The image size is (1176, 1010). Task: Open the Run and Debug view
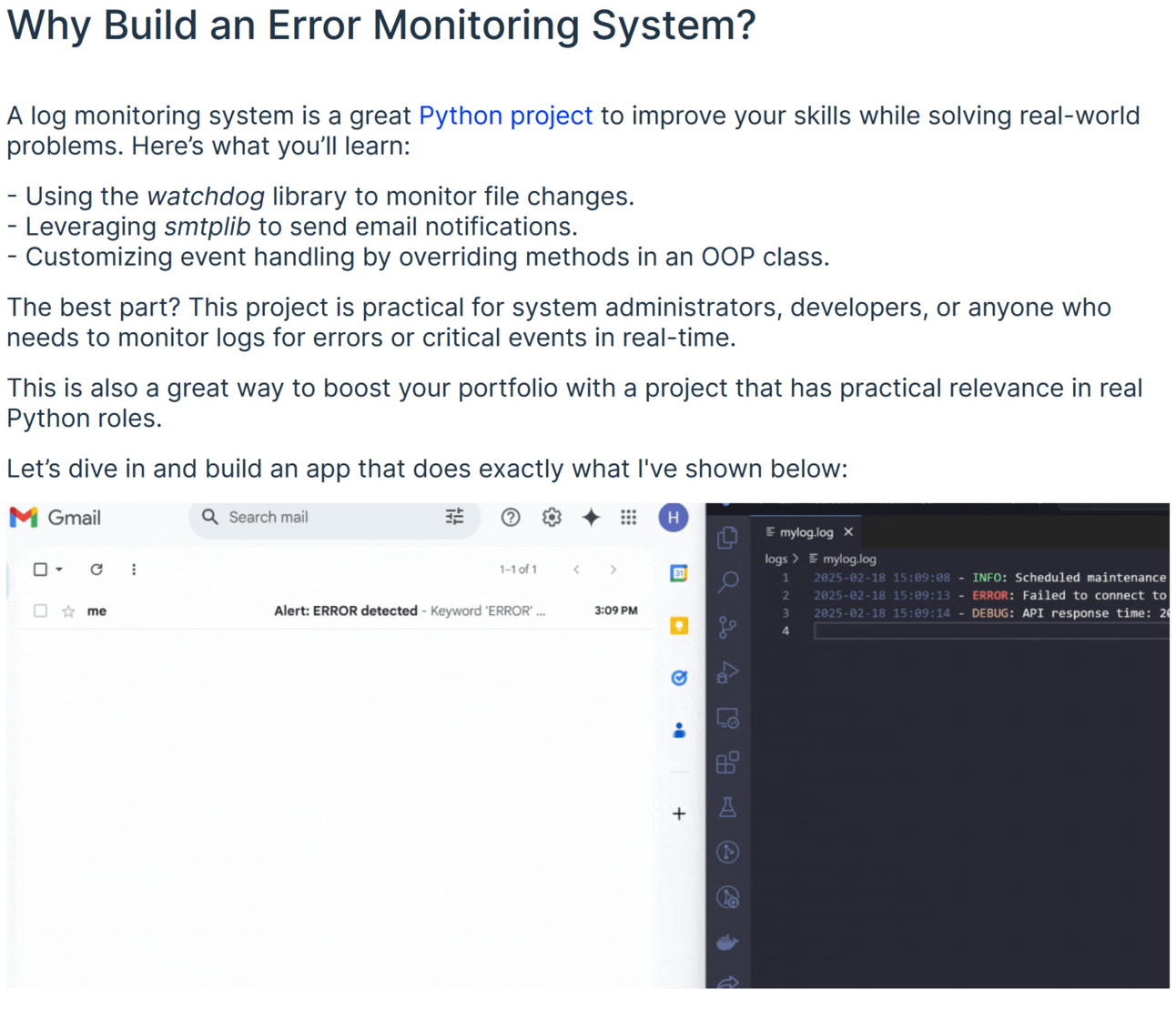point(727,673)
